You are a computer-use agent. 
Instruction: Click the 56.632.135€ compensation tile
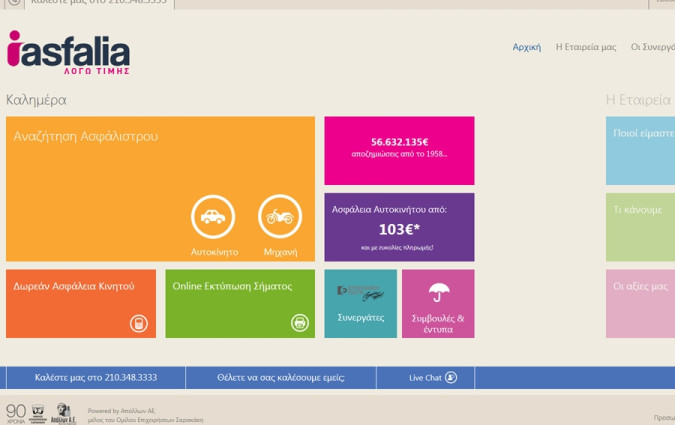[x=399, y=150]
